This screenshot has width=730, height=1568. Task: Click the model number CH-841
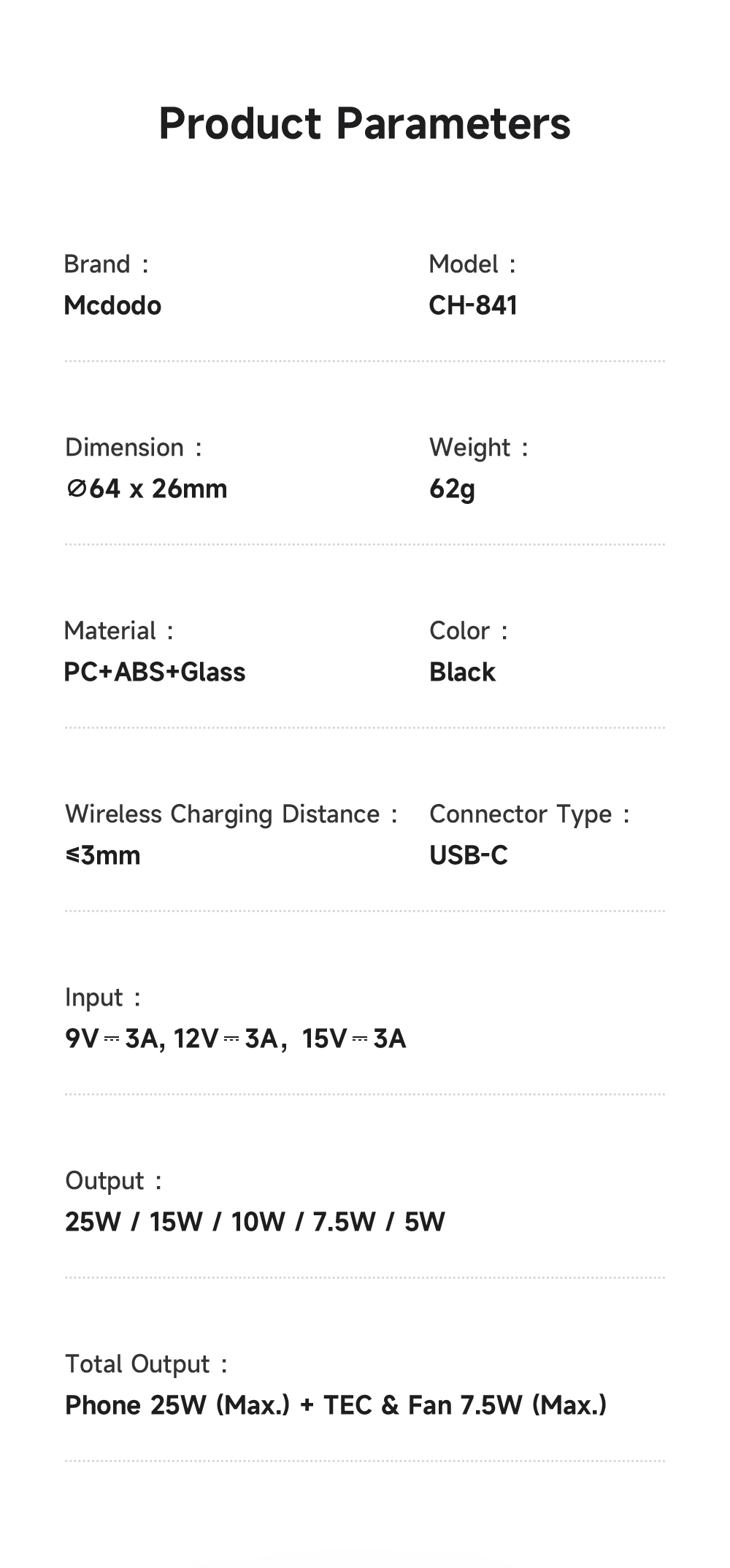[473, 305]
